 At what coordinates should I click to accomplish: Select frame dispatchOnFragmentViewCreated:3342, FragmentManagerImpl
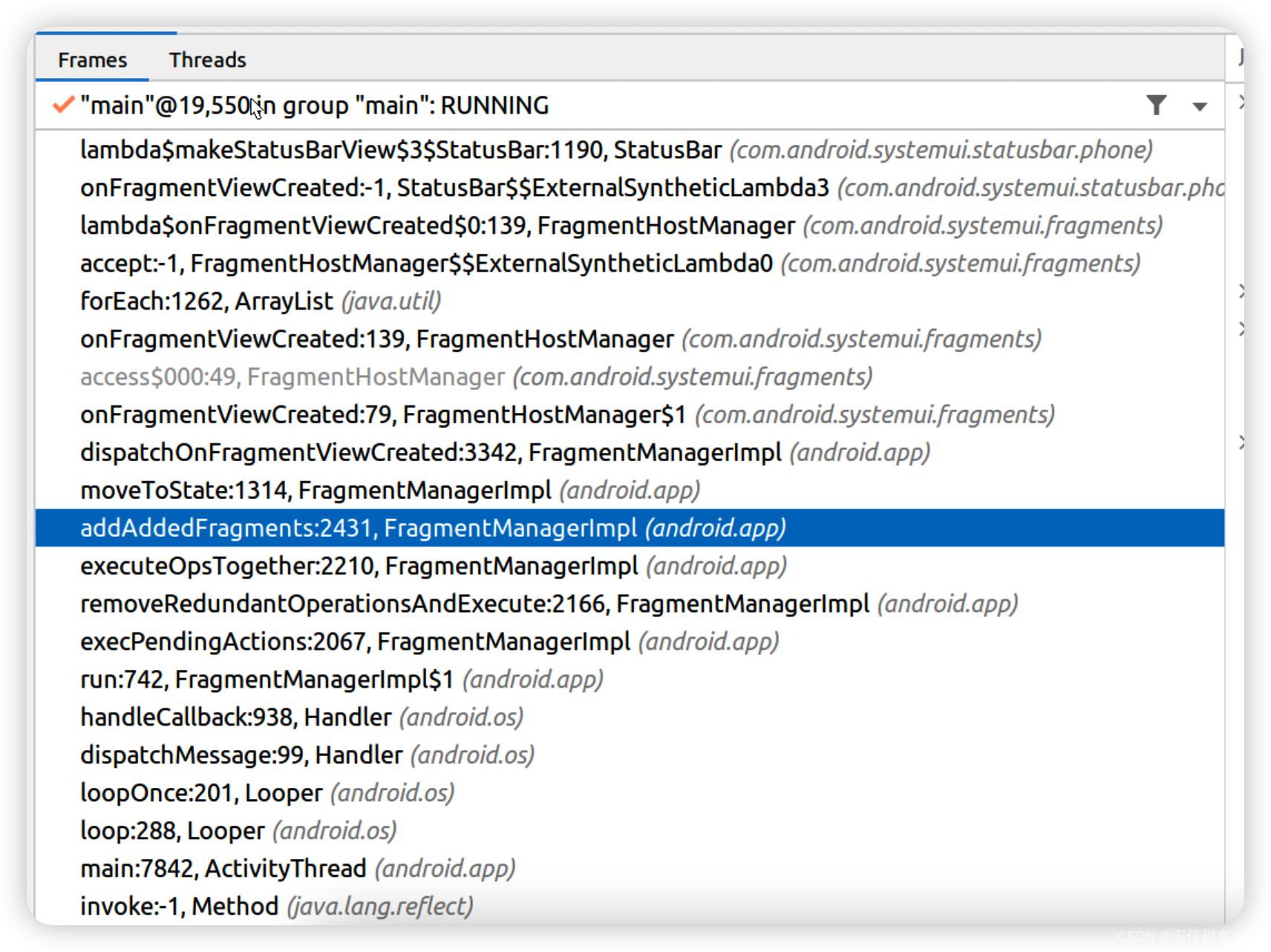click(630, 453)
